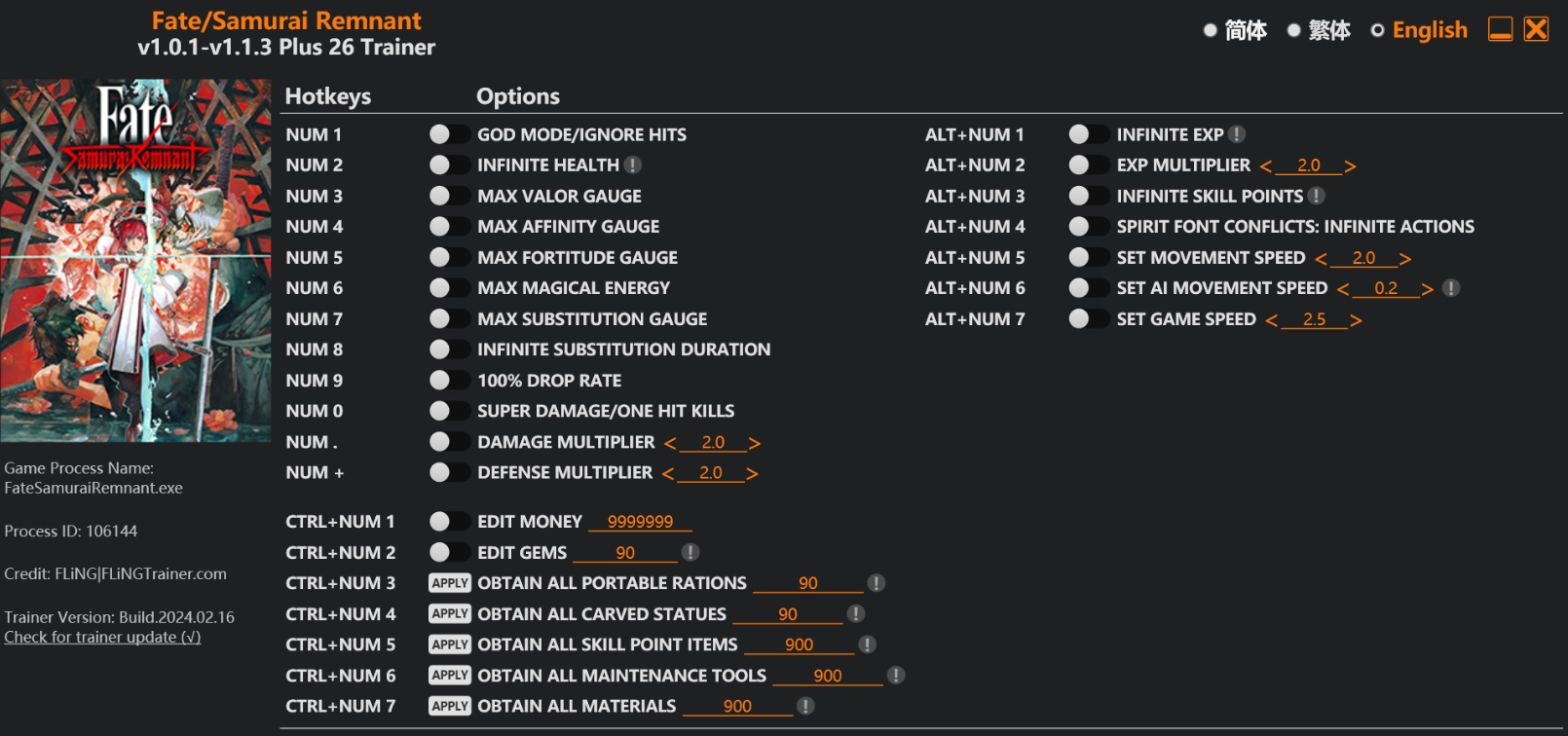
Task: Decrease Defense Multiplier with left arrow
Action: (x=668, y=474)
